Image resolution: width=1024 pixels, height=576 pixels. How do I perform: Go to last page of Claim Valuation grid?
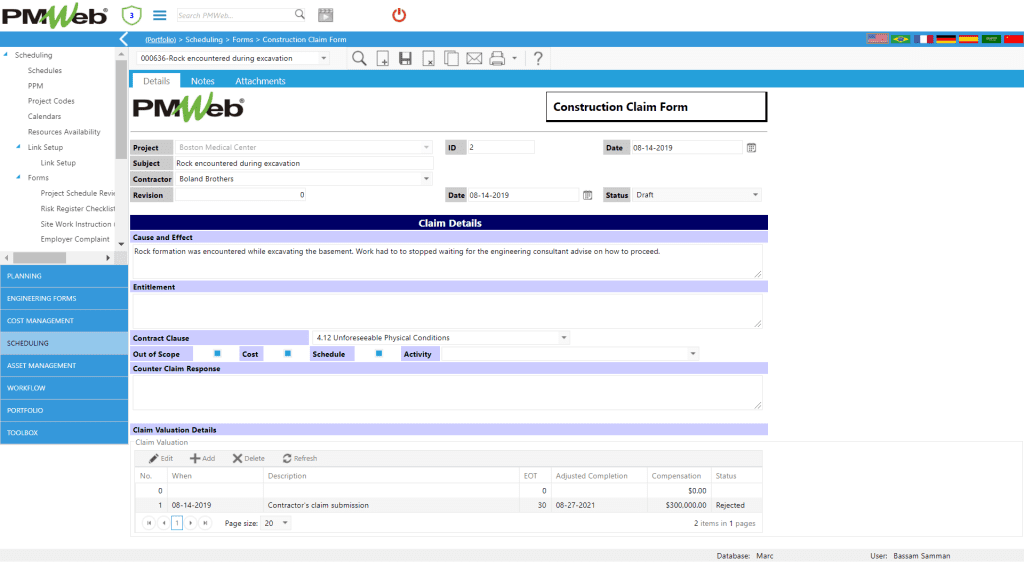(205, 522)
